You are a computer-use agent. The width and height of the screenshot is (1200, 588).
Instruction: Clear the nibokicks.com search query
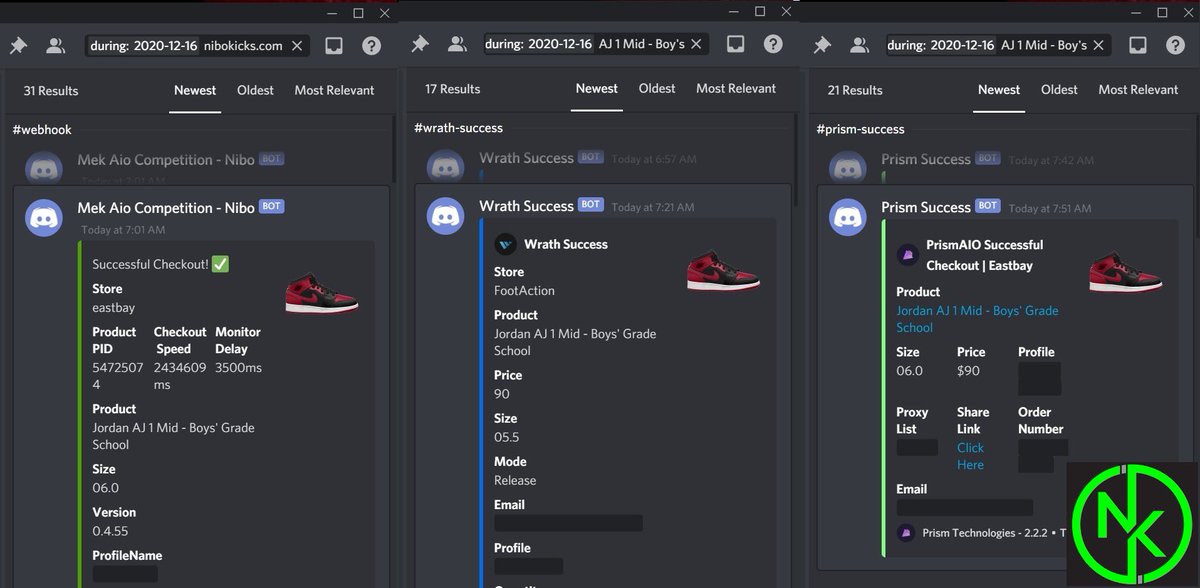click(297, 46)
